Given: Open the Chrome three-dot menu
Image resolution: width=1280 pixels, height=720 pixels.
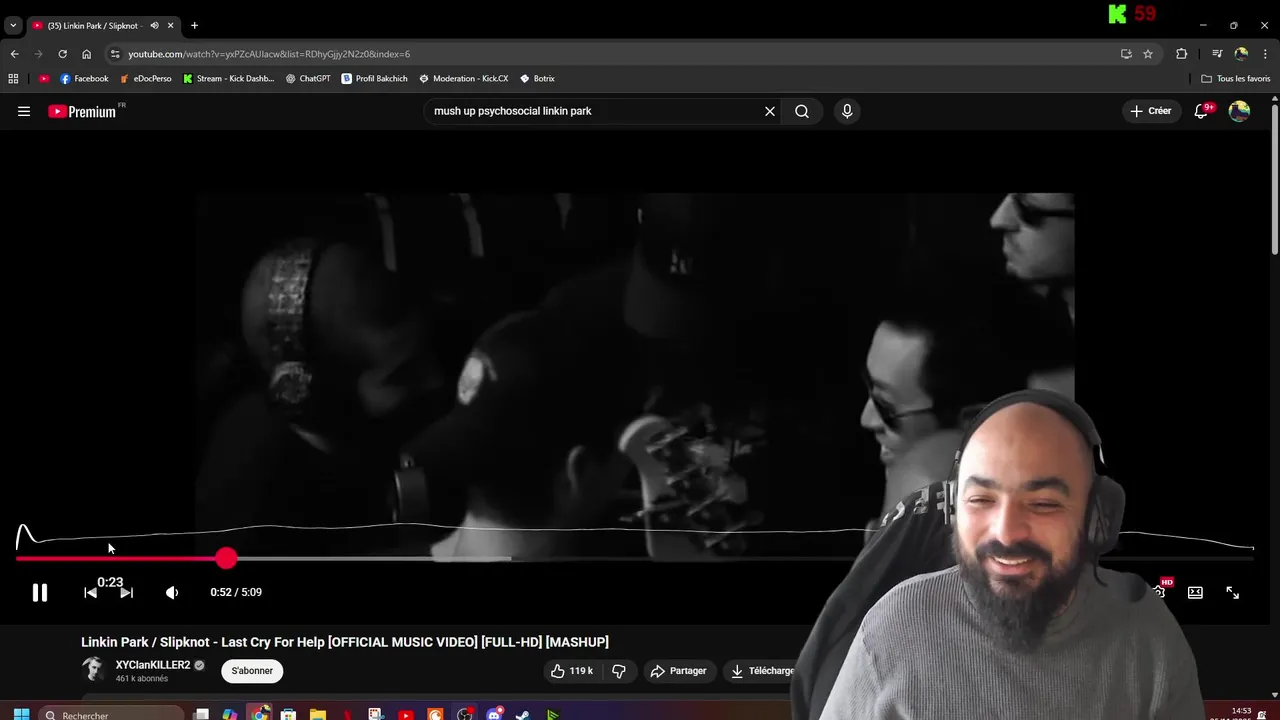Looking at the screenshot, I should point(1266,54).
